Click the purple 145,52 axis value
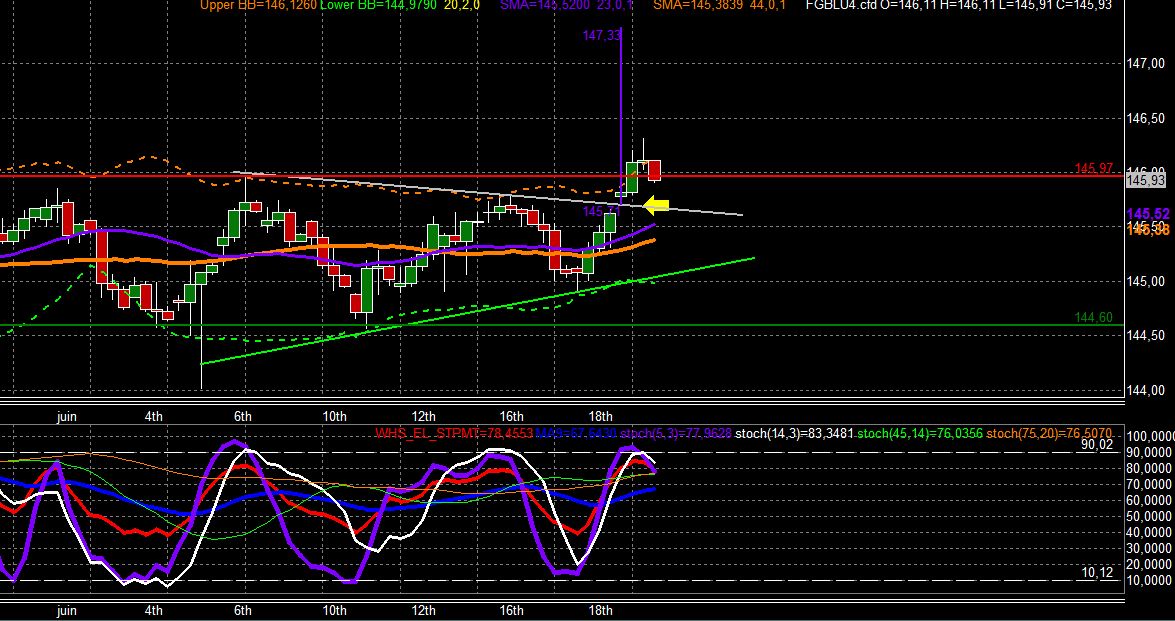Viewport: 1175px width, 621px height. pos(1147,214)
